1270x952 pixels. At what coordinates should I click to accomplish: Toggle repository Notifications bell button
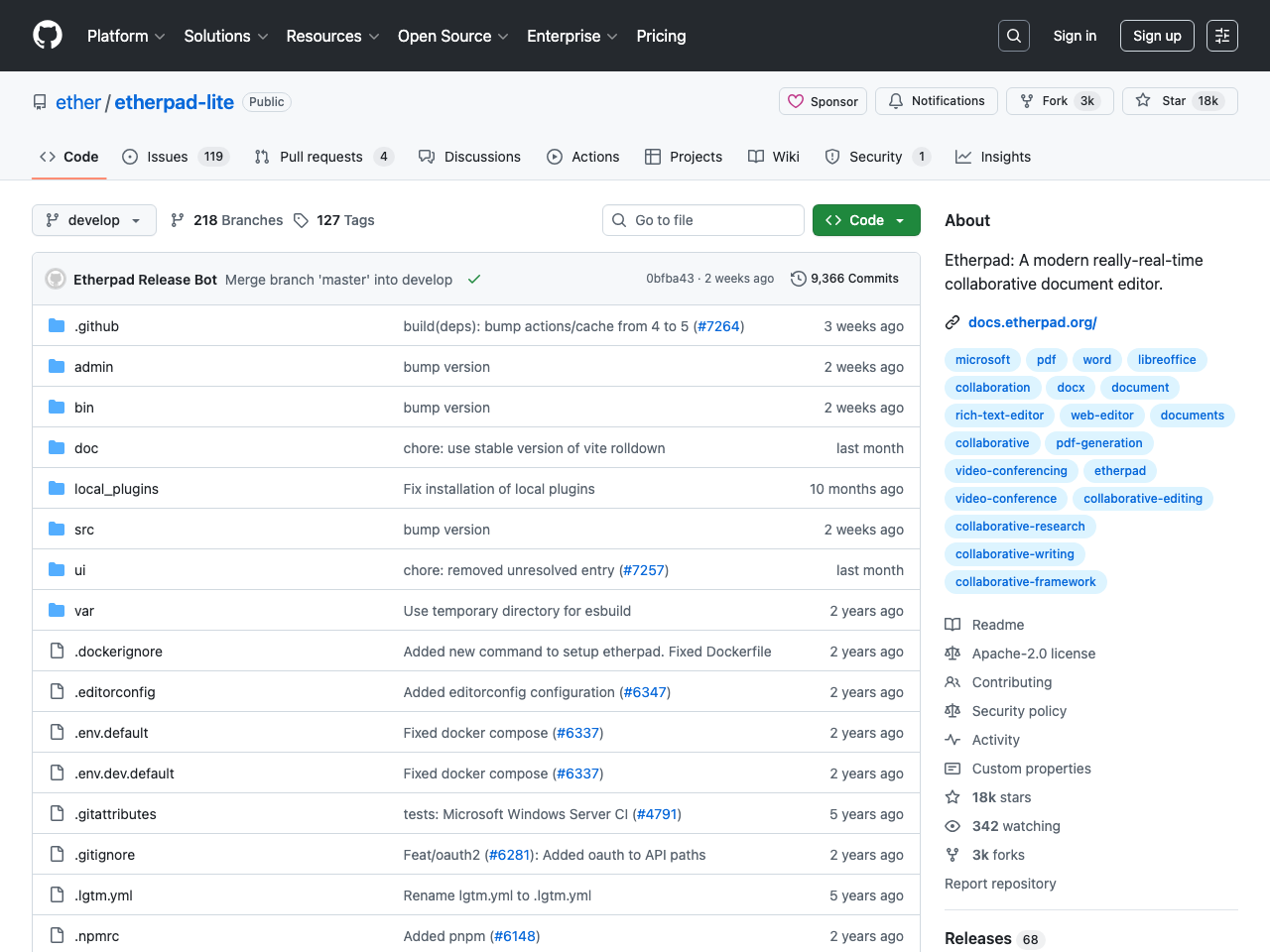point(936,101)
